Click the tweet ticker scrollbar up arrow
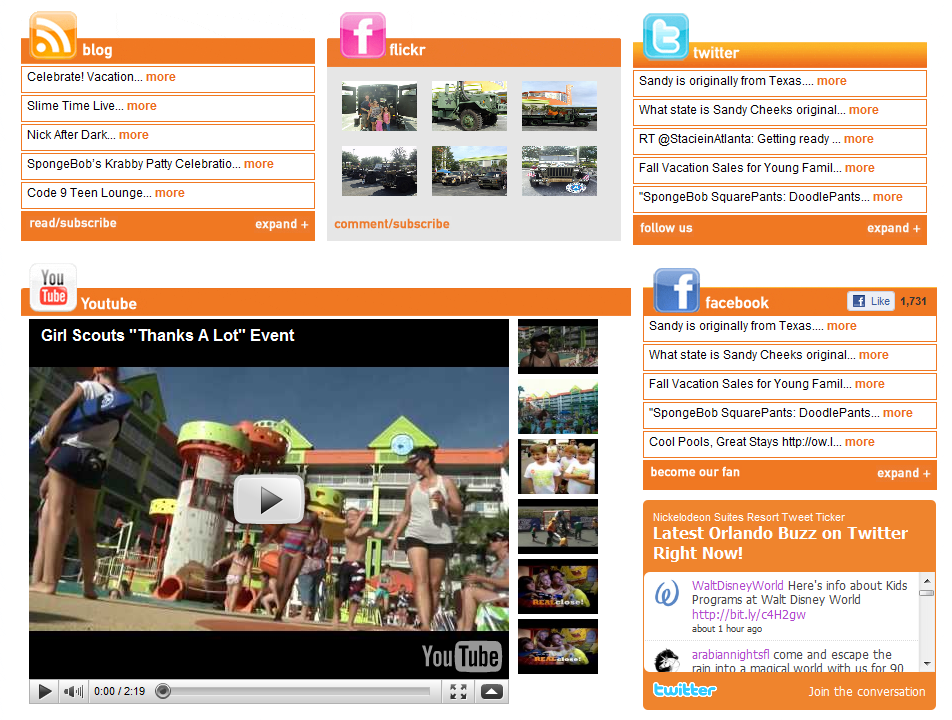 [x=927, y=580]
